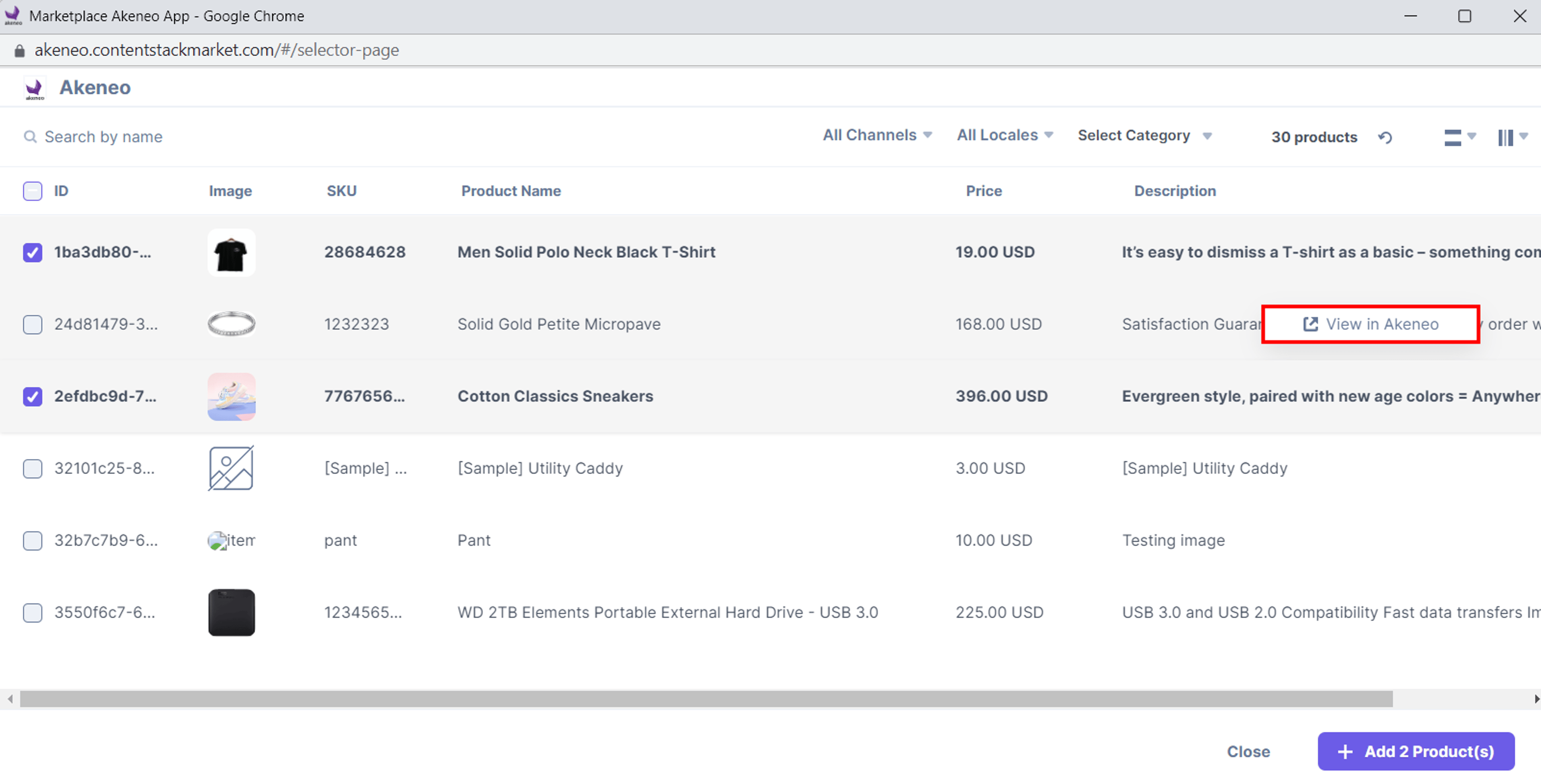Click the ID column header
The height and width of the screenshot is (784, 1541).
point(61,191)
